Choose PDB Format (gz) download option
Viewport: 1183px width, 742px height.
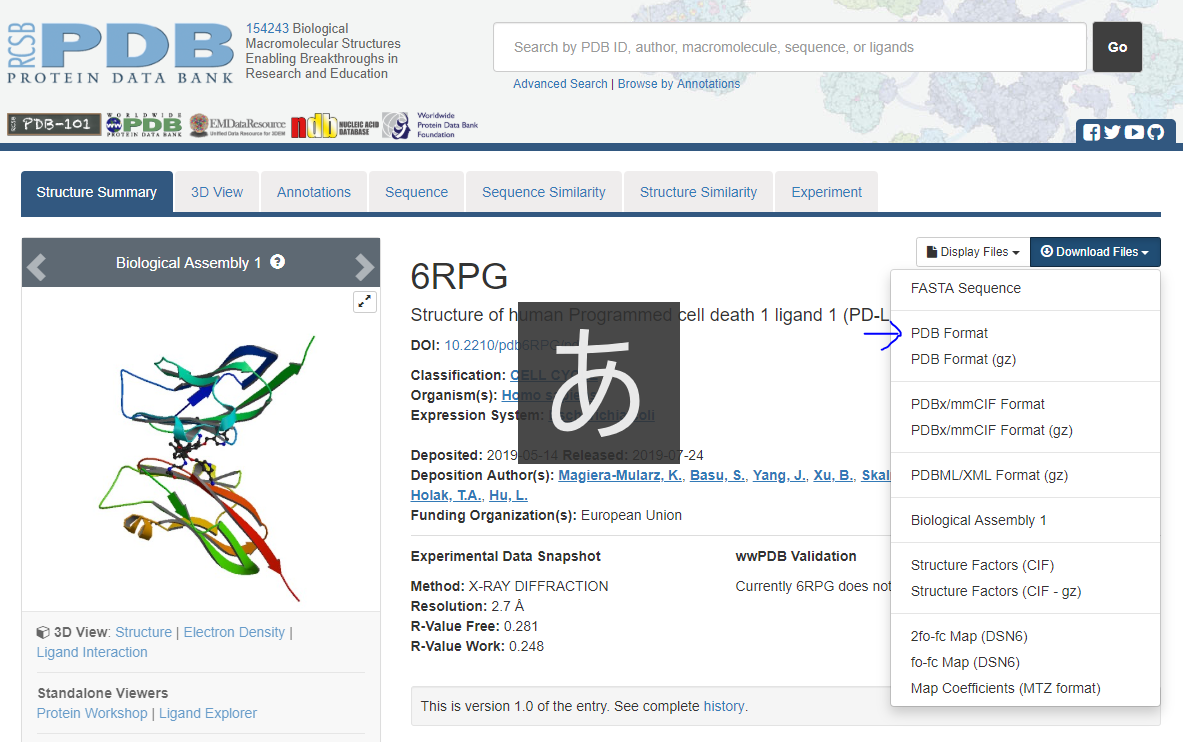963,359
